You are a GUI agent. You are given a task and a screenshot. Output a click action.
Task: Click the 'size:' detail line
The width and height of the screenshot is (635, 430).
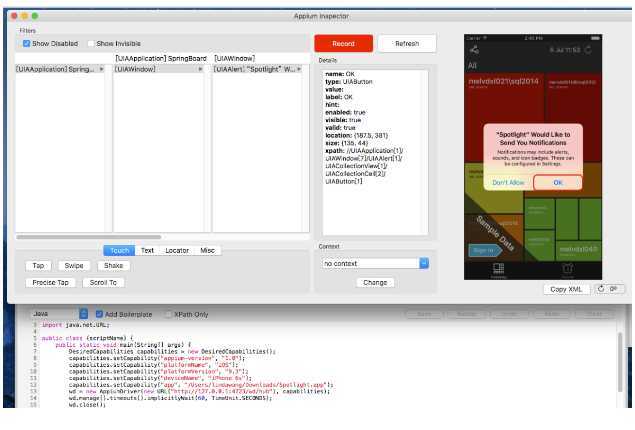pos(346,143)
